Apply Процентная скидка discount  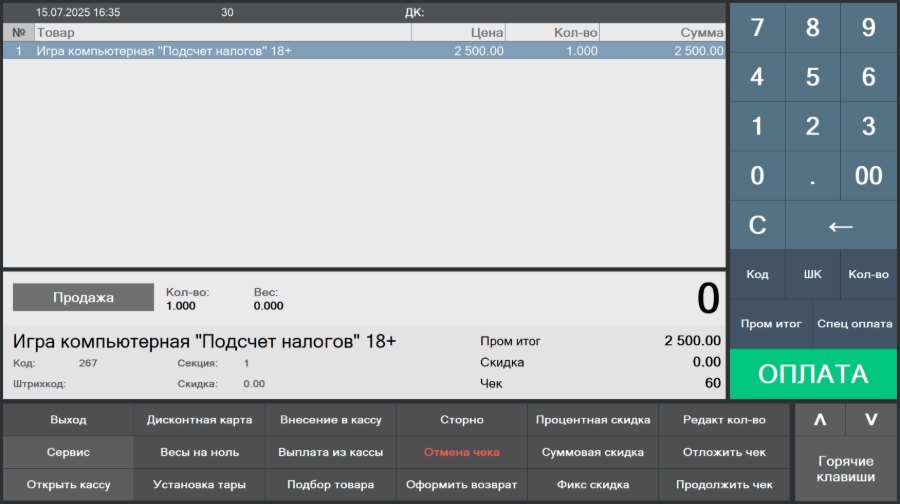tap(593, 420)
